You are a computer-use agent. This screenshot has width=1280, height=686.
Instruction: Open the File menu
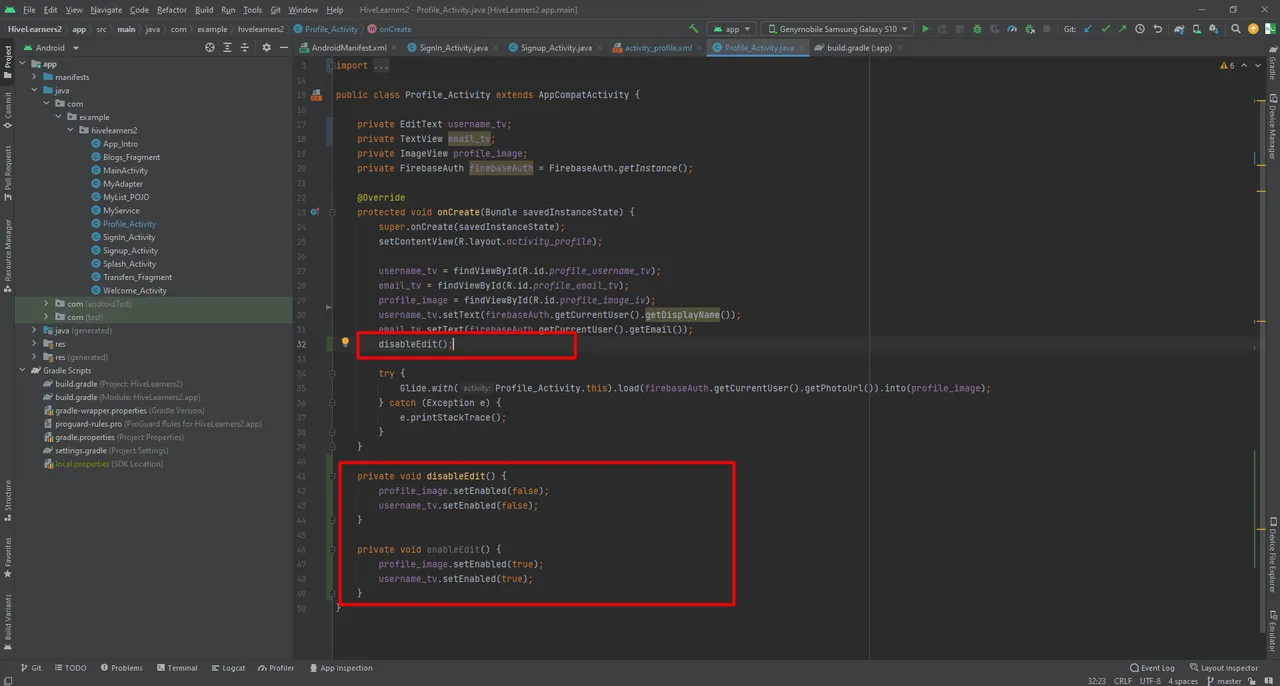pyautogui.click(x=29, y=9)
